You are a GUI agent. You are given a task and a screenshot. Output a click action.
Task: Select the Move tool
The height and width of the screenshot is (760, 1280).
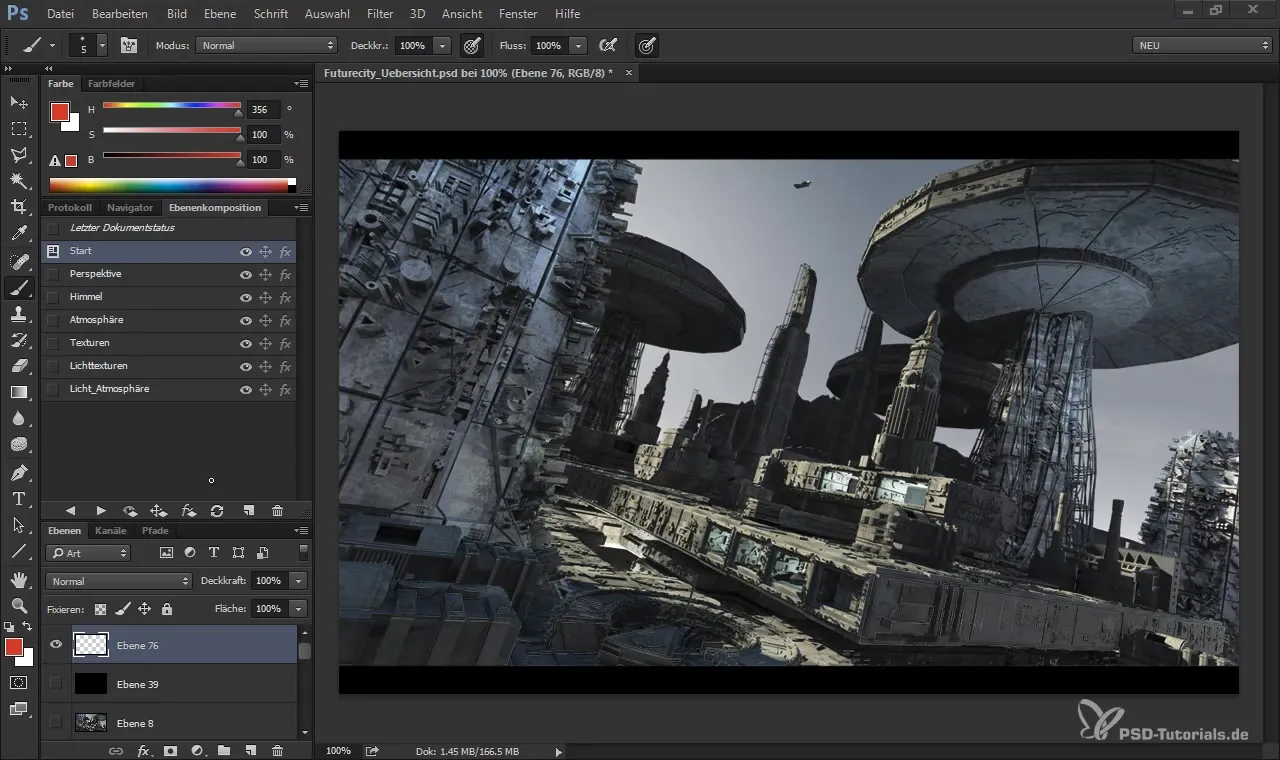[x=19, y=103]
